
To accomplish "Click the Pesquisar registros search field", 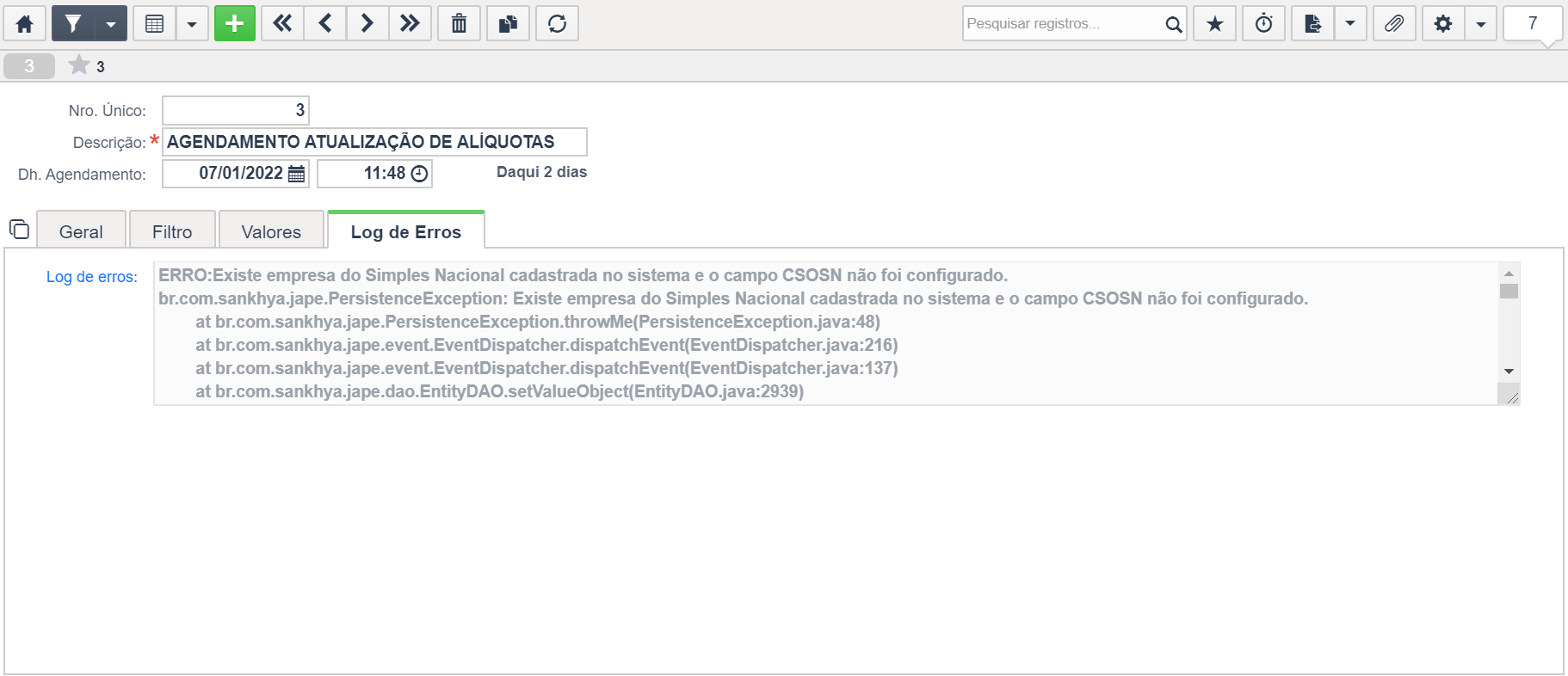I will coord(1064,23).
